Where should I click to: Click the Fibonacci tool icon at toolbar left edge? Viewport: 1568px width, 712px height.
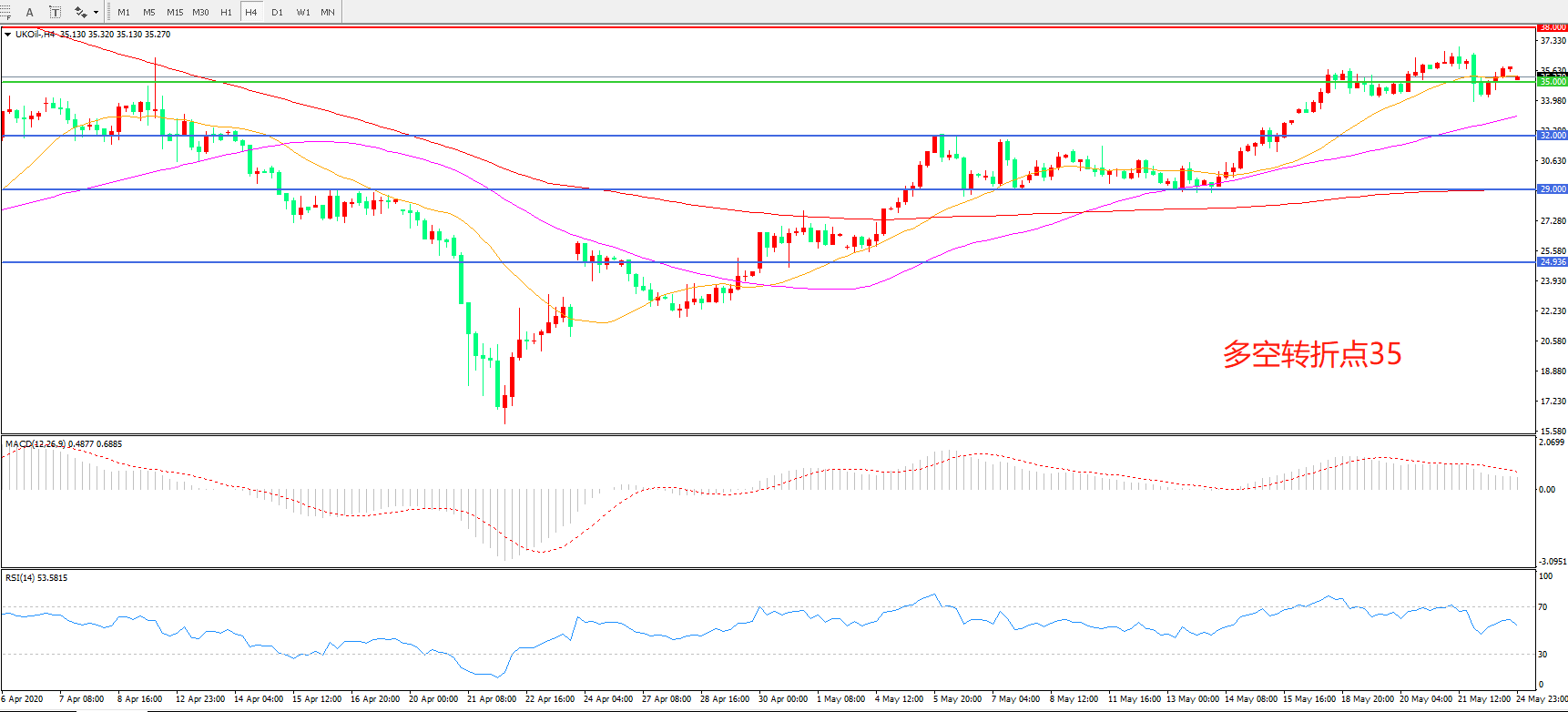[5, 12]
